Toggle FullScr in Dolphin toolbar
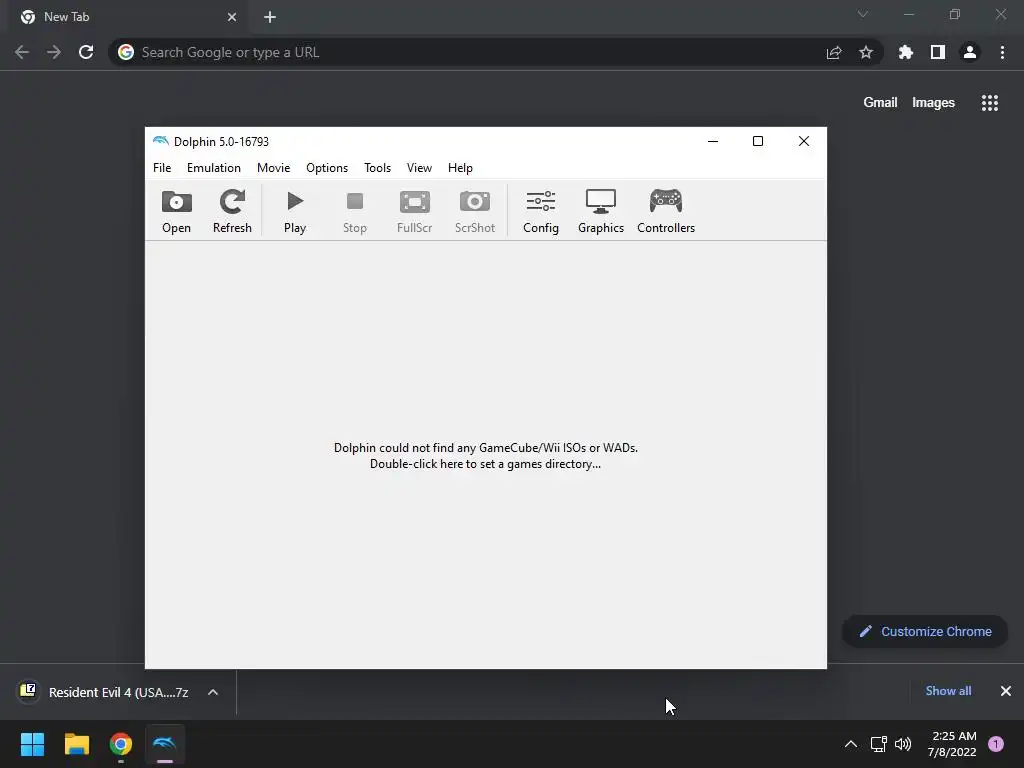This screenshot has width=1024, height=768. pyautogui.click(x=415, y=210)
